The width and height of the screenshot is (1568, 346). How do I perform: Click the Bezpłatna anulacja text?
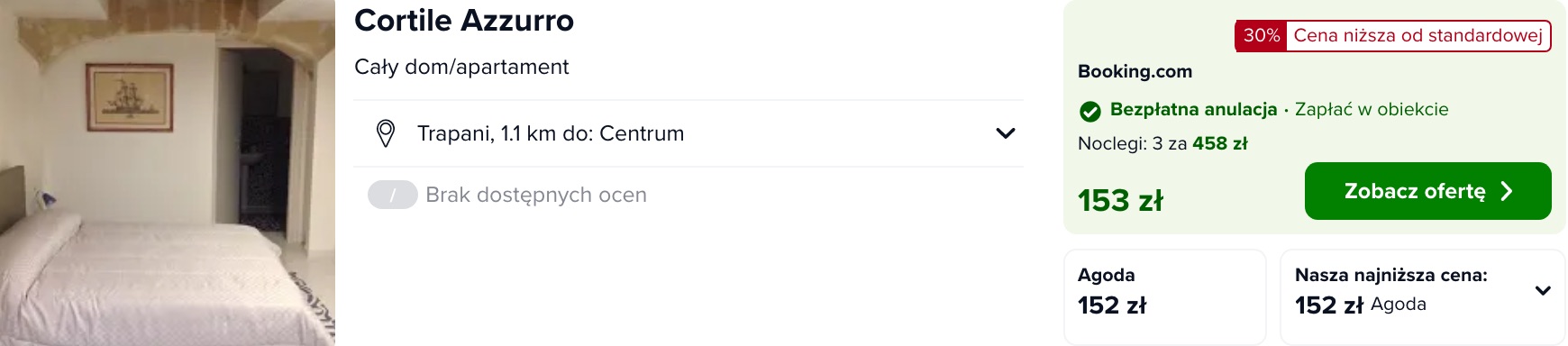(x=1193, y=109)
